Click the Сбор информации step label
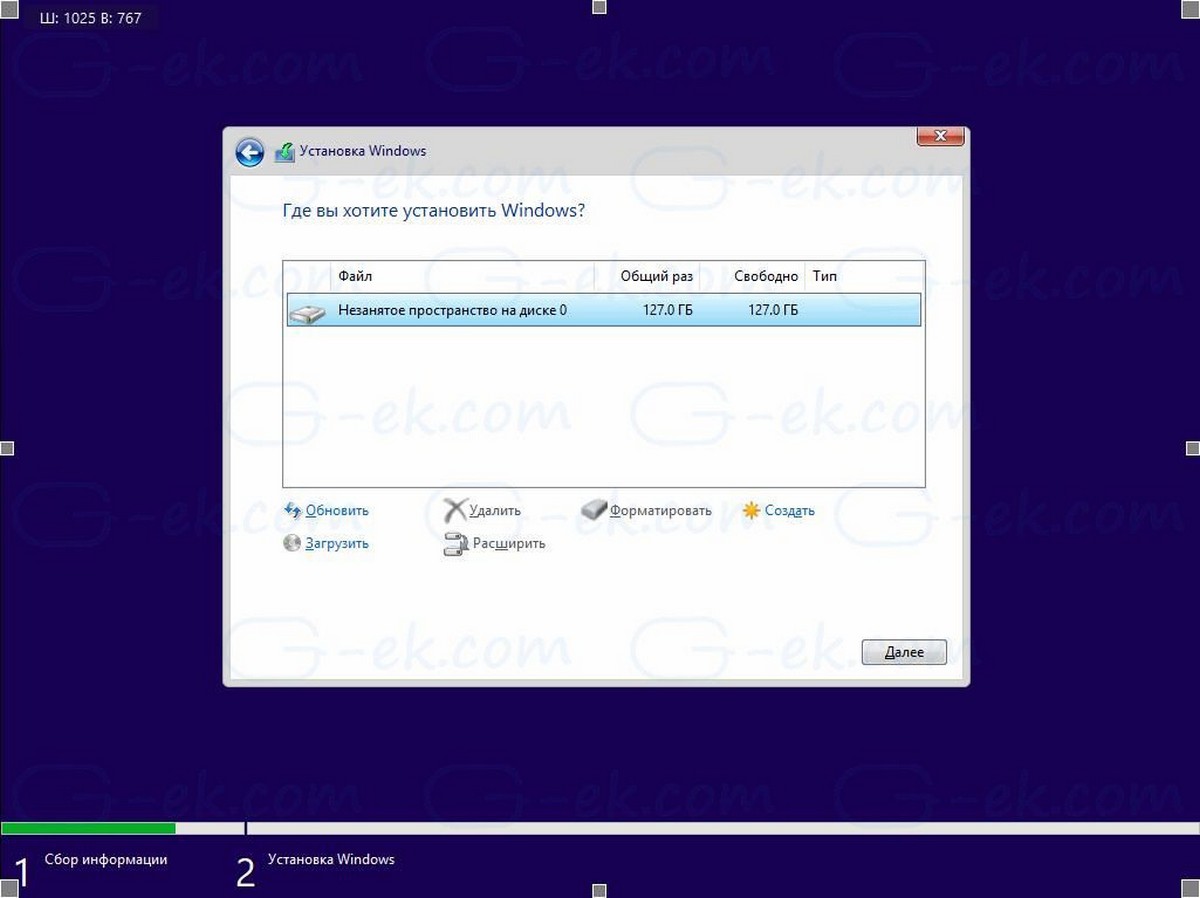This screenshot has width=1200, height=898. [x=106, y=859]
